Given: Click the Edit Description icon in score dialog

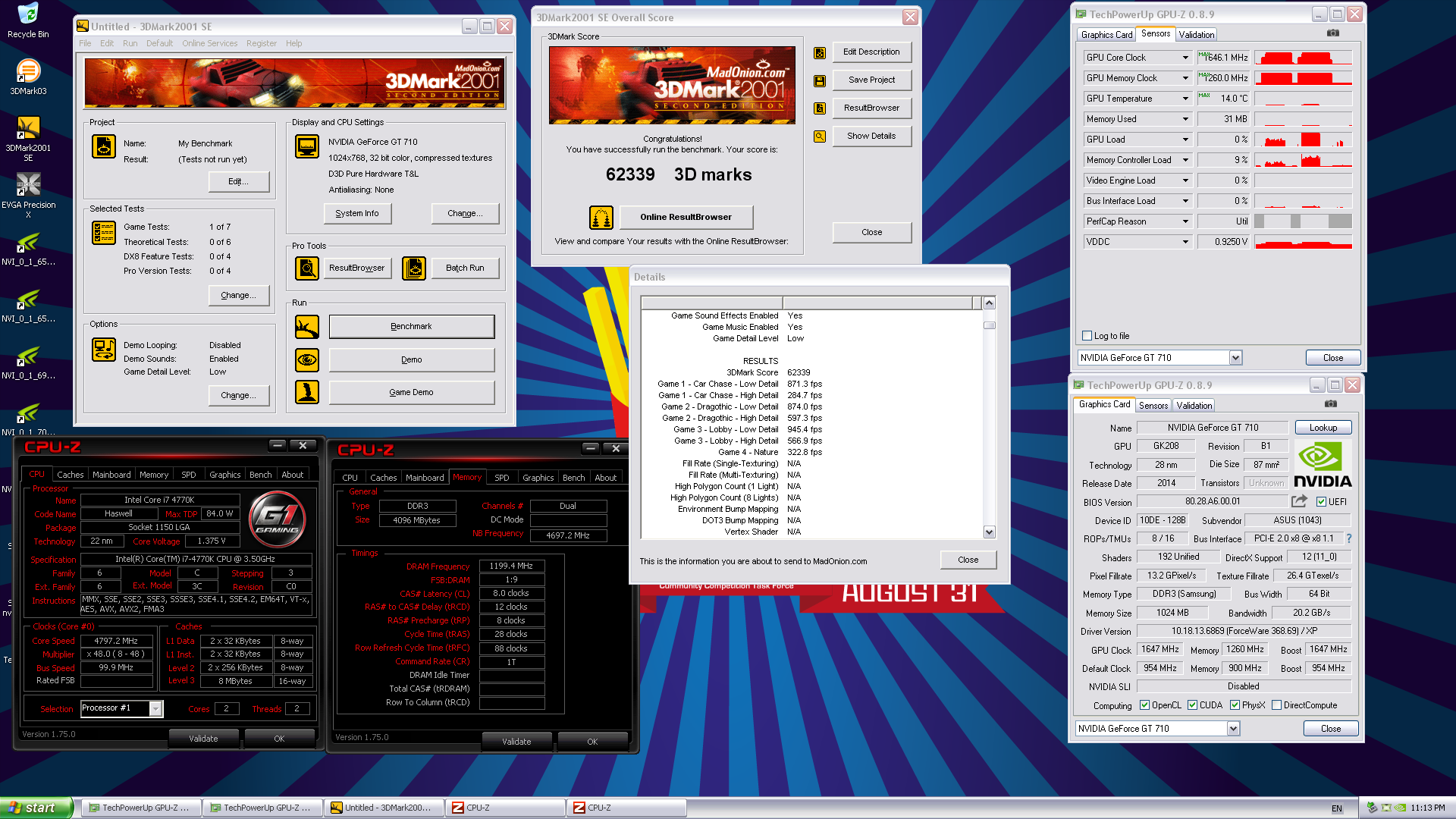Looking at the screenshot, I should pos(820,52).
